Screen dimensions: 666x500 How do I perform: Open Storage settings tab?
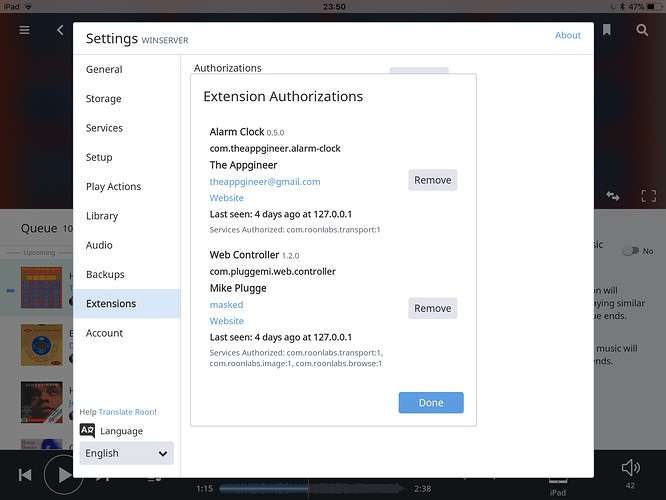(127, 99)
